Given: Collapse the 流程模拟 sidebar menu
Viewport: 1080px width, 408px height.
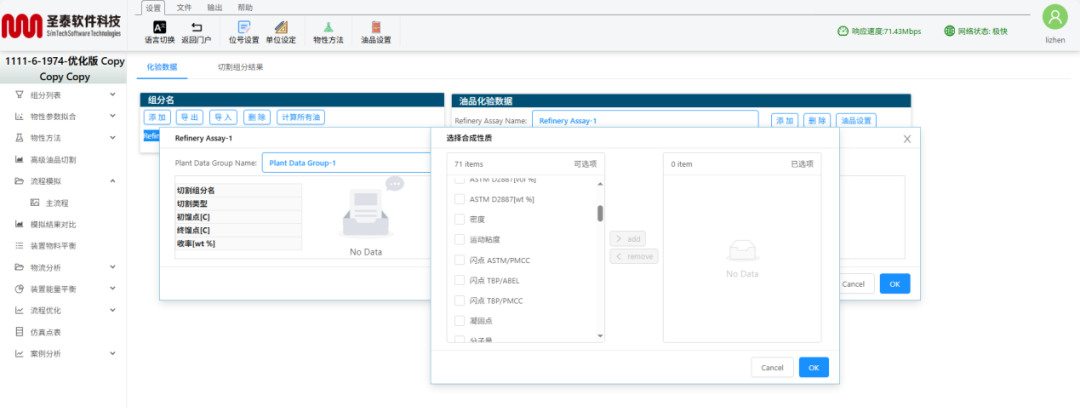Looking at the screenshot, I should [x=113, y=181].
